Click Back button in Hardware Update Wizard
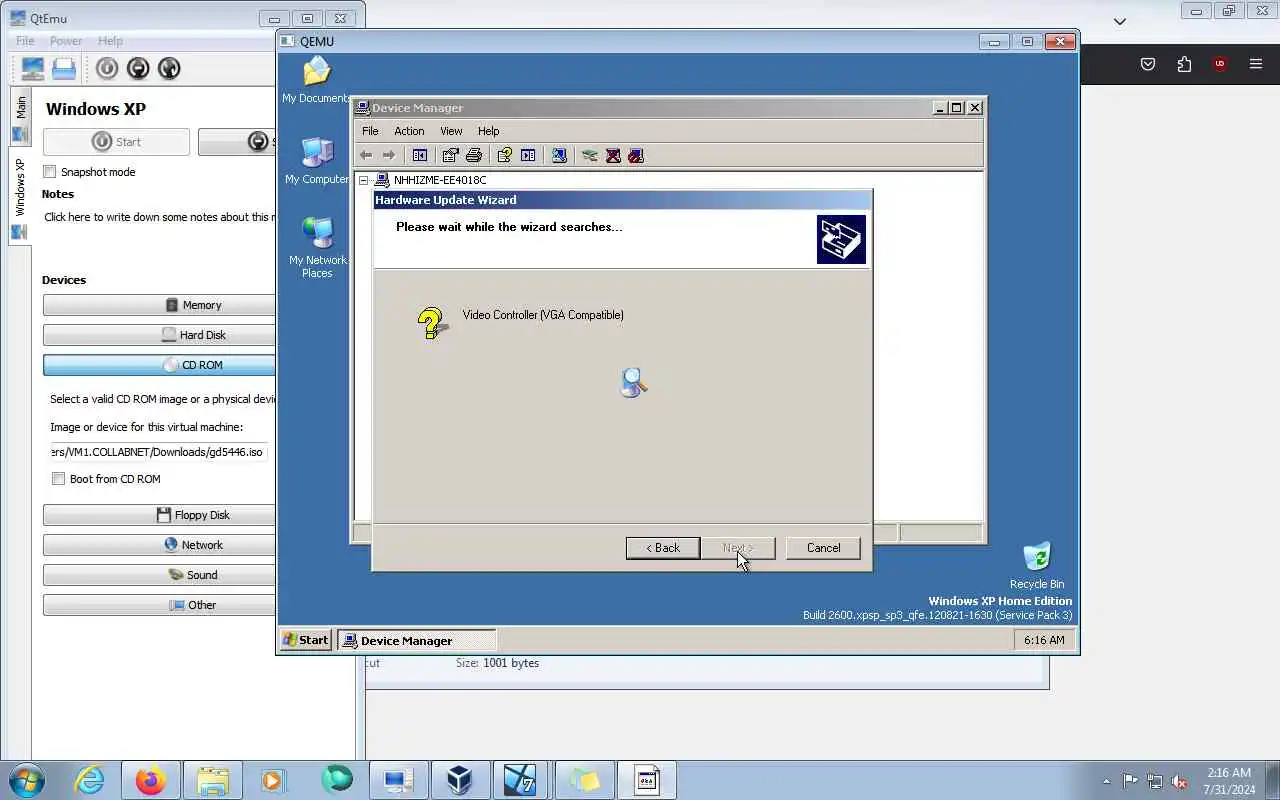The height and width of the screenshot is (800, 1280). pyautogui.click(x=662, y=548)
